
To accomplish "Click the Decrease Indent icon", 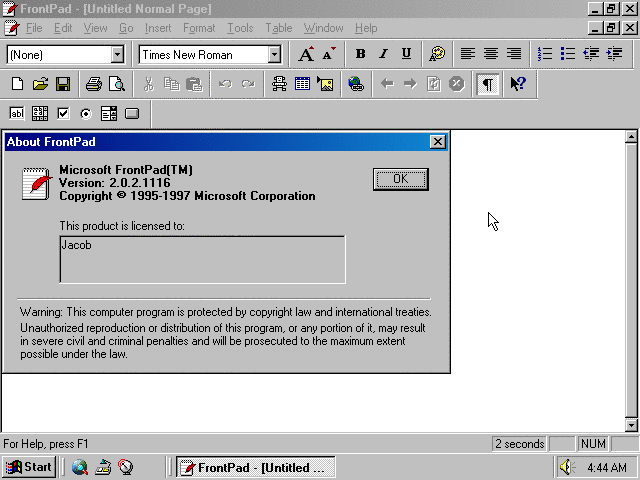I will point(591,54).
